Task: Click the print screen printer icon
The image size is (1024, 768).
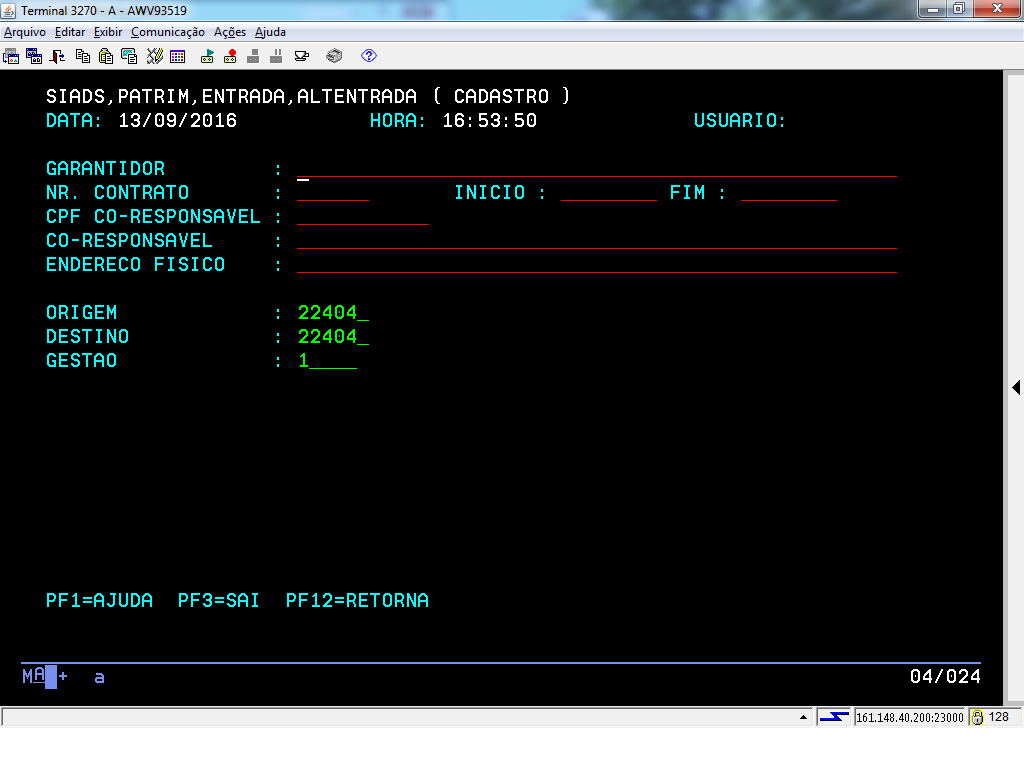Action: click(x=334, y=56)
